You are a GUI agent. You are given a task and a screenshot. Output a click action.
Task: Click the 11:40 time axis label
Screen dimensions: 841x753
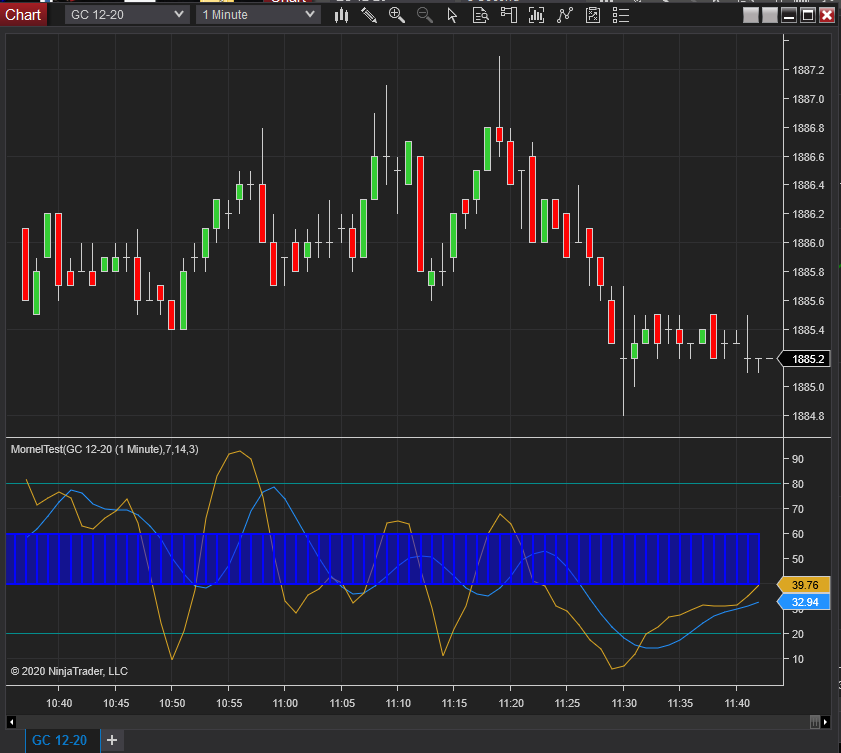coord(737,703)
